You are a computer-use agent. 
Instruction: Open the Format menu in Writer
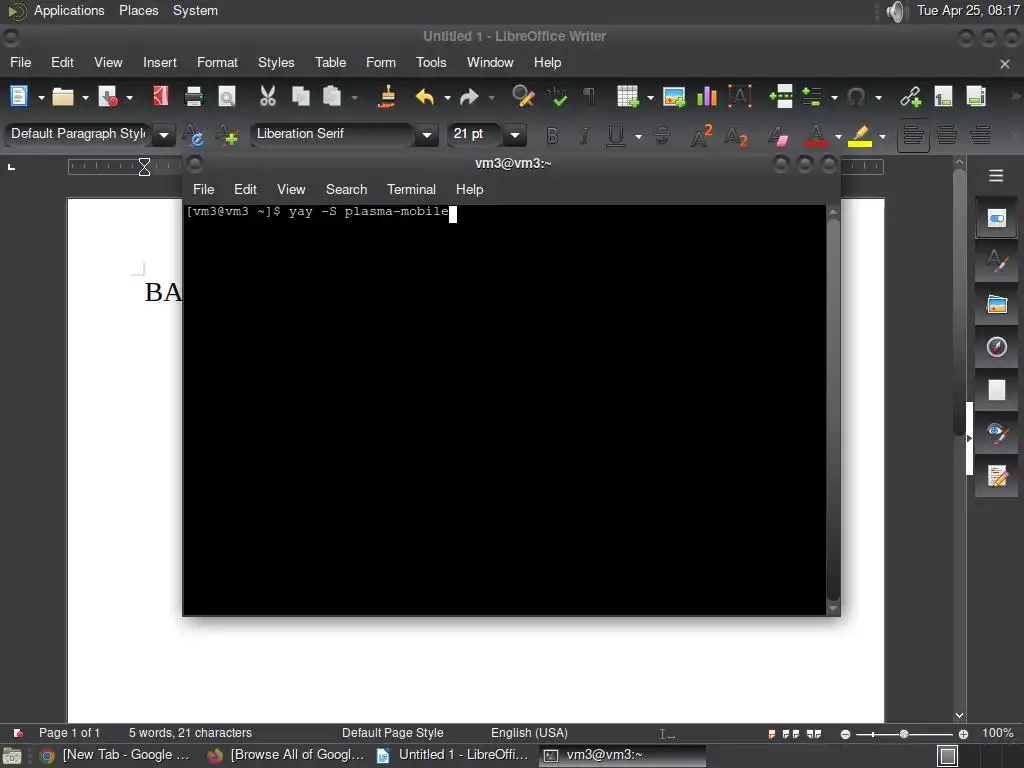tap(217, 63)
